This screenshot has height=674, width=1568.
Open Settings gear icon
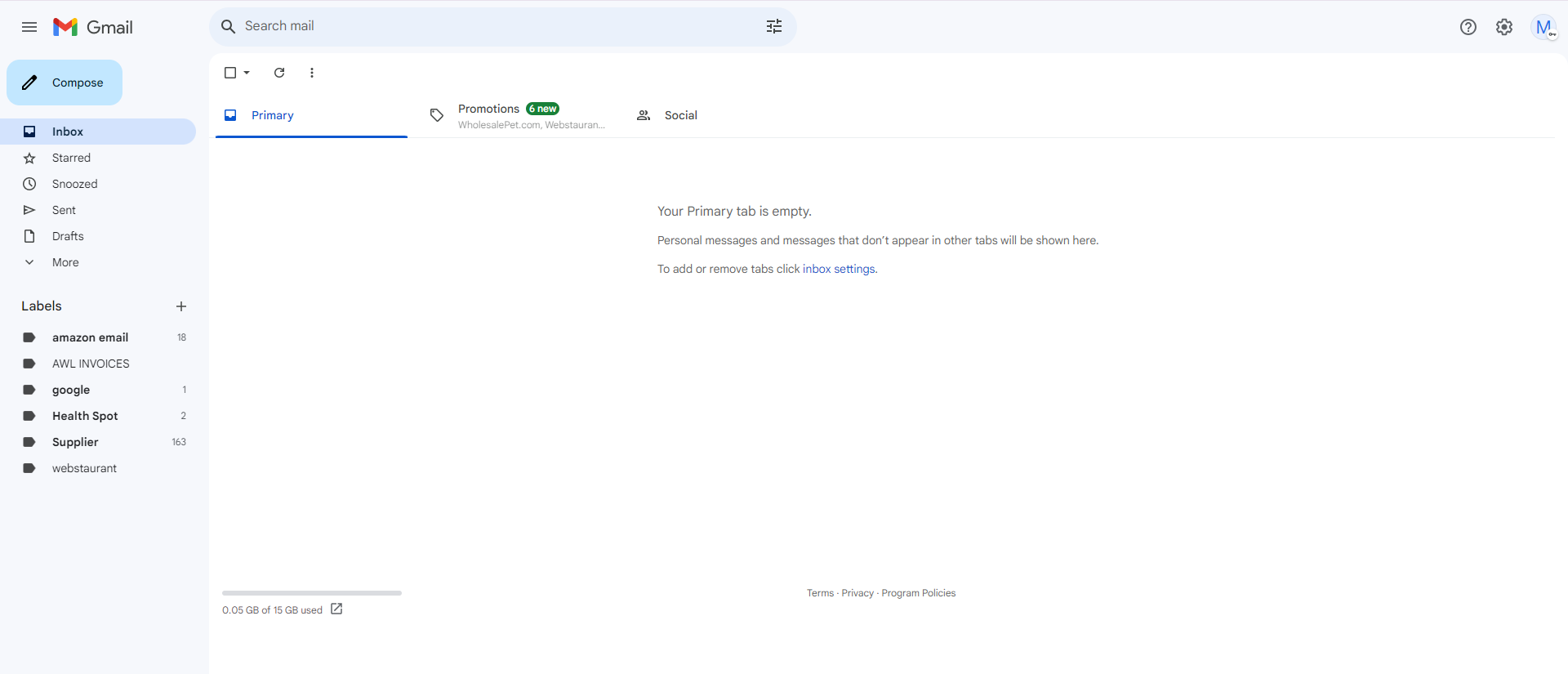coord(1504,27)
